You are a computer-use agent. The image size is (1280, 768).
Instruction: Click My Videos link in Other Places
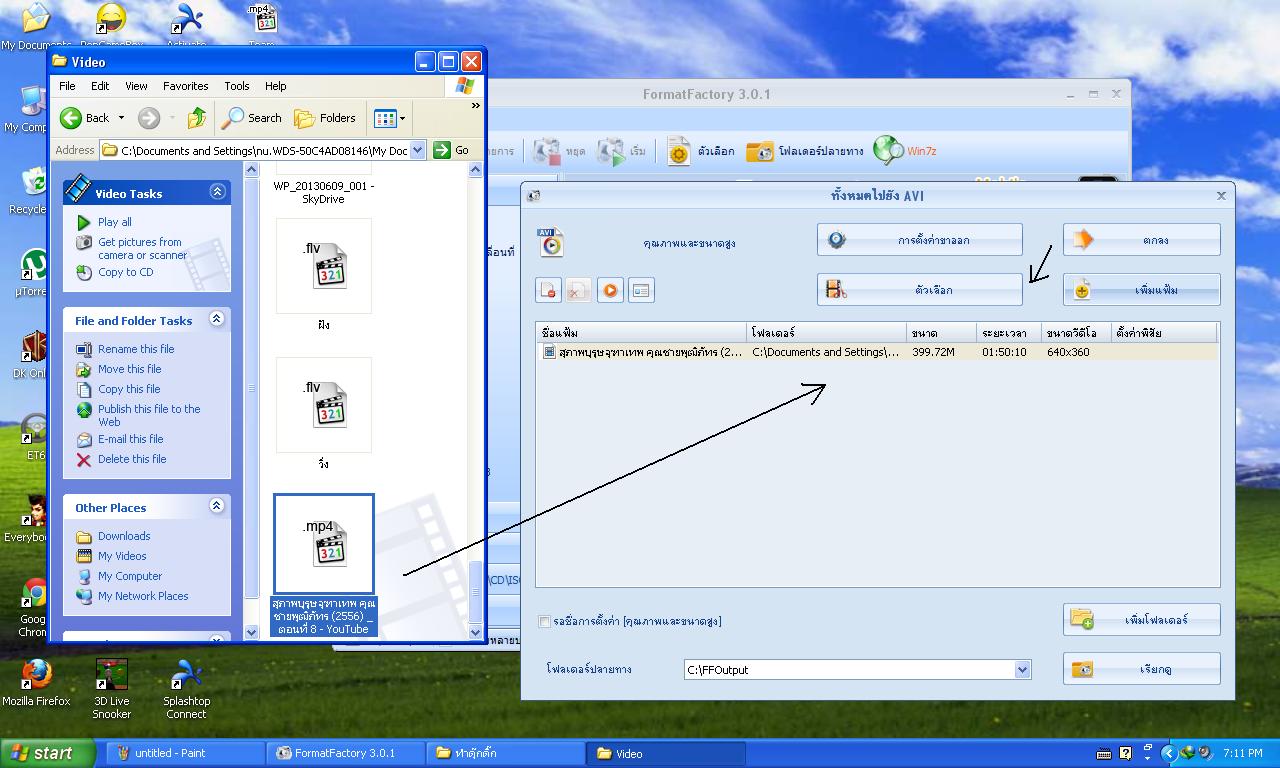coord(122,556)
